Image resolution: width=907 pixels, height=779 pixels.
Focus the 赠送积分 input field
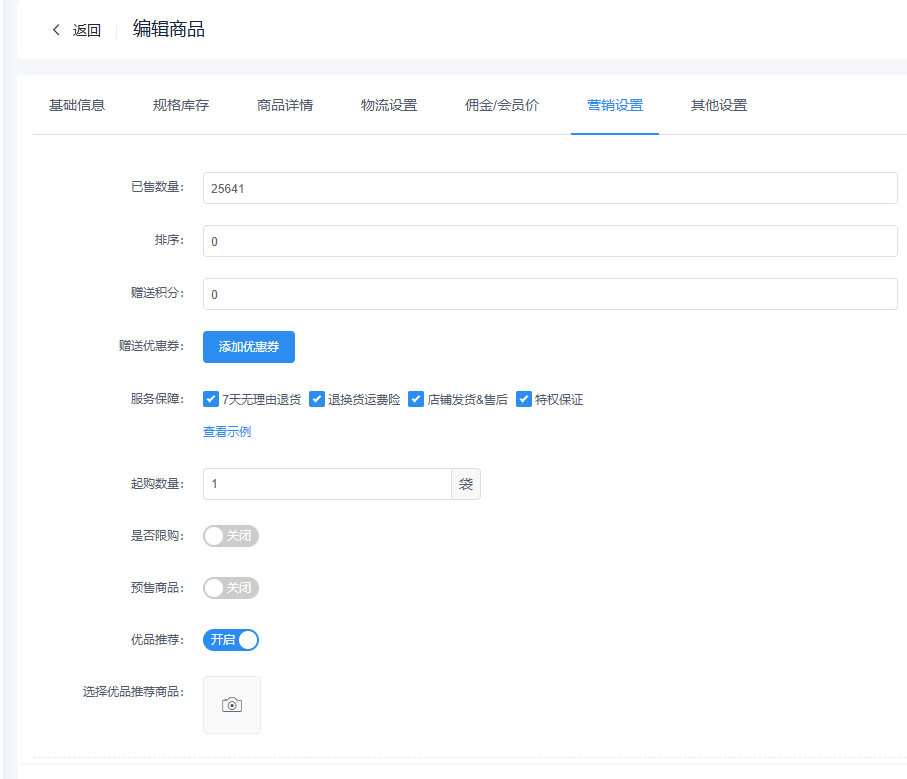(x=550, y=294)
